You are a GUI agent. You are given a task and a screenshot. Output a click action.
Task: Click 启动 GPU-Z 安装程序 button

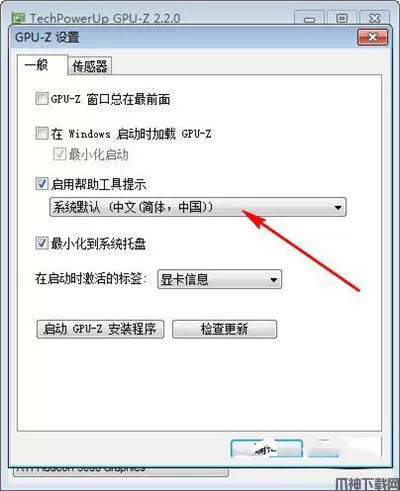100,329
